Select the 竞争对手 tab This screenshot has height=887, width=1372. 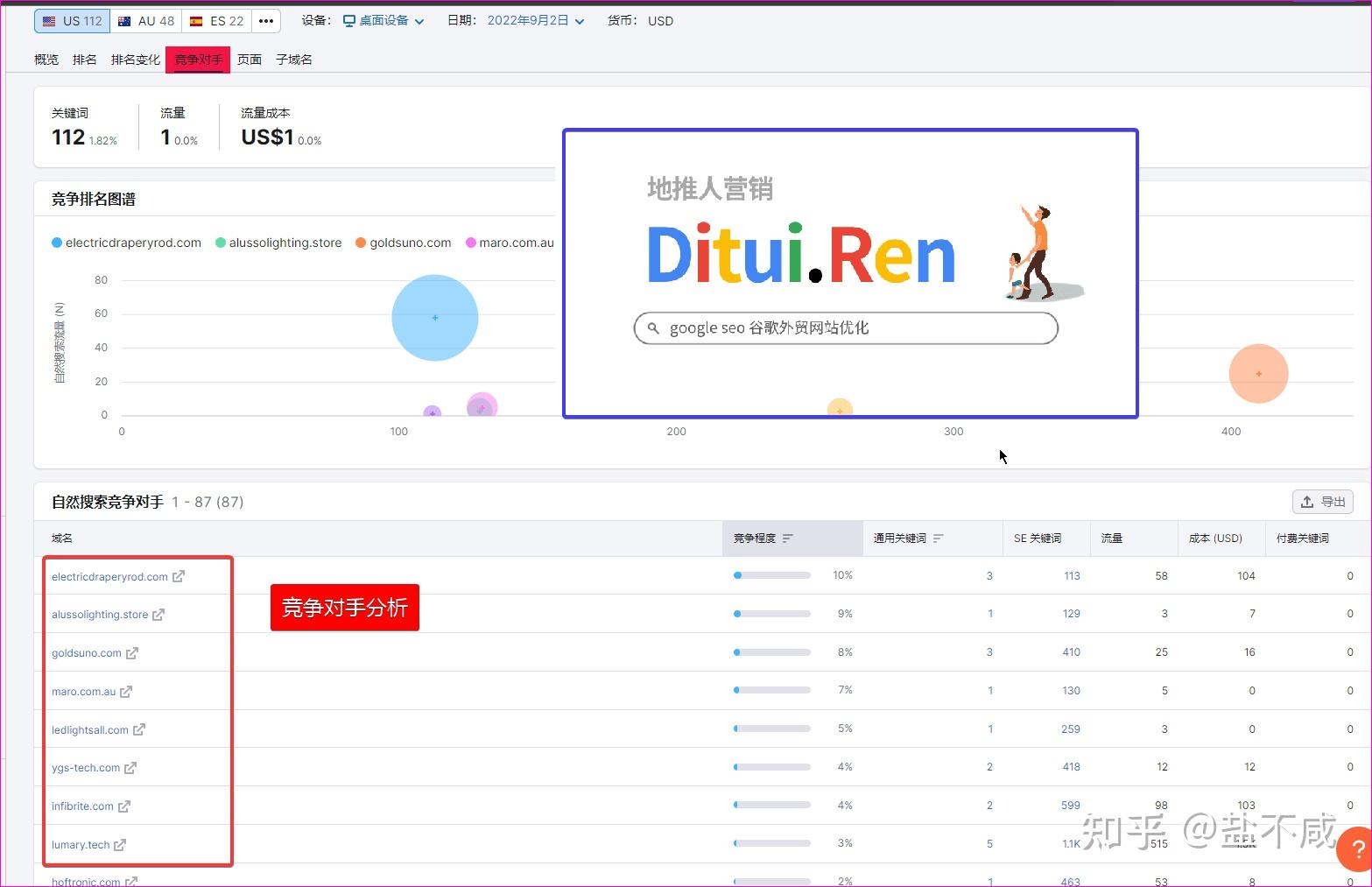pyautogui.click(x=198, y=60)
